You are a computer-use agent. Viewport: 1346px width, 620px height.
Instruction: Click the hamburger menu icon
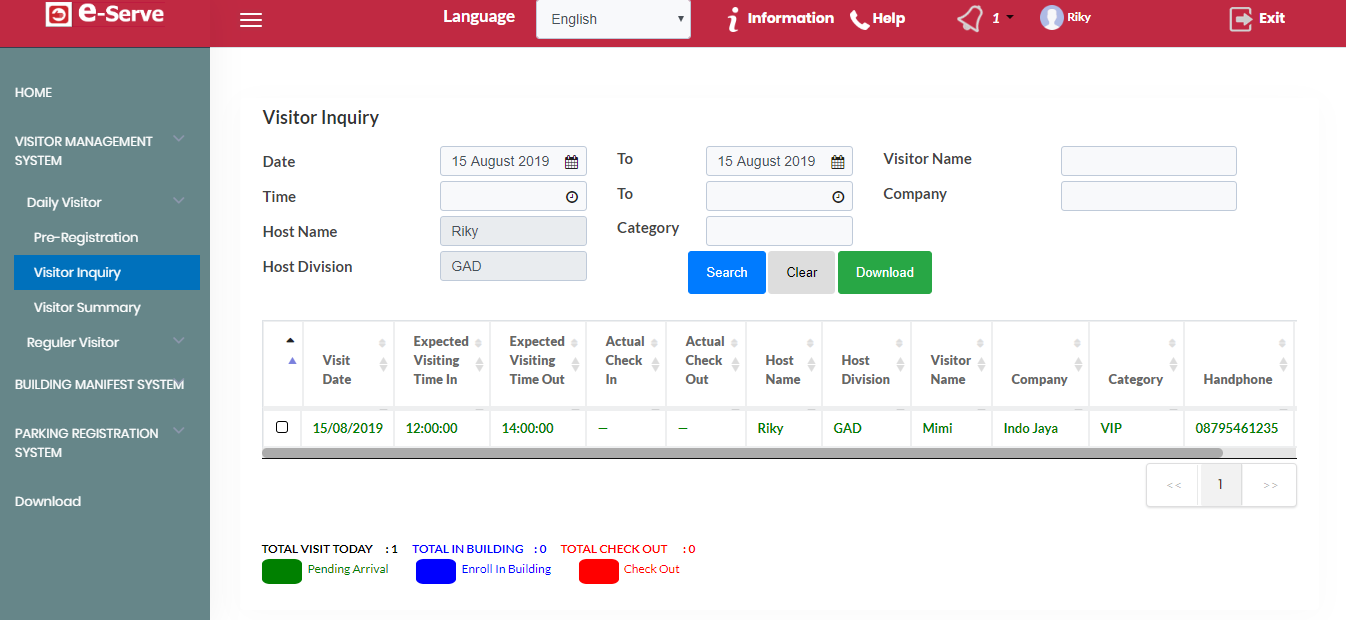click(x=251, y=20)
